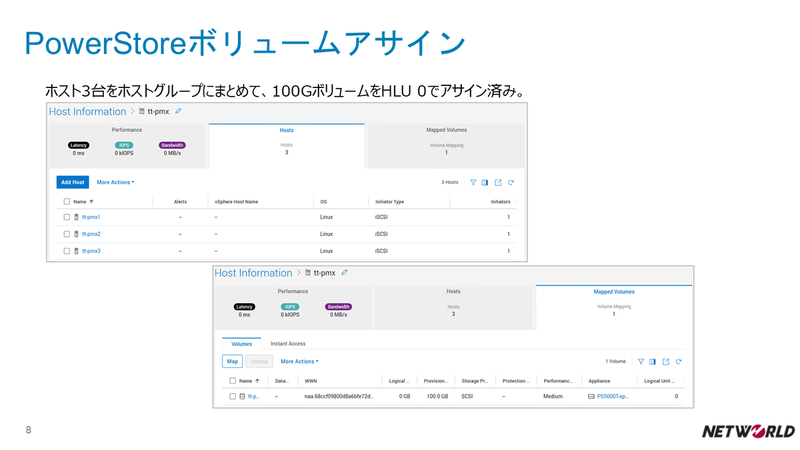Refresh the hosts table with the reload icon

click(511, 182)
